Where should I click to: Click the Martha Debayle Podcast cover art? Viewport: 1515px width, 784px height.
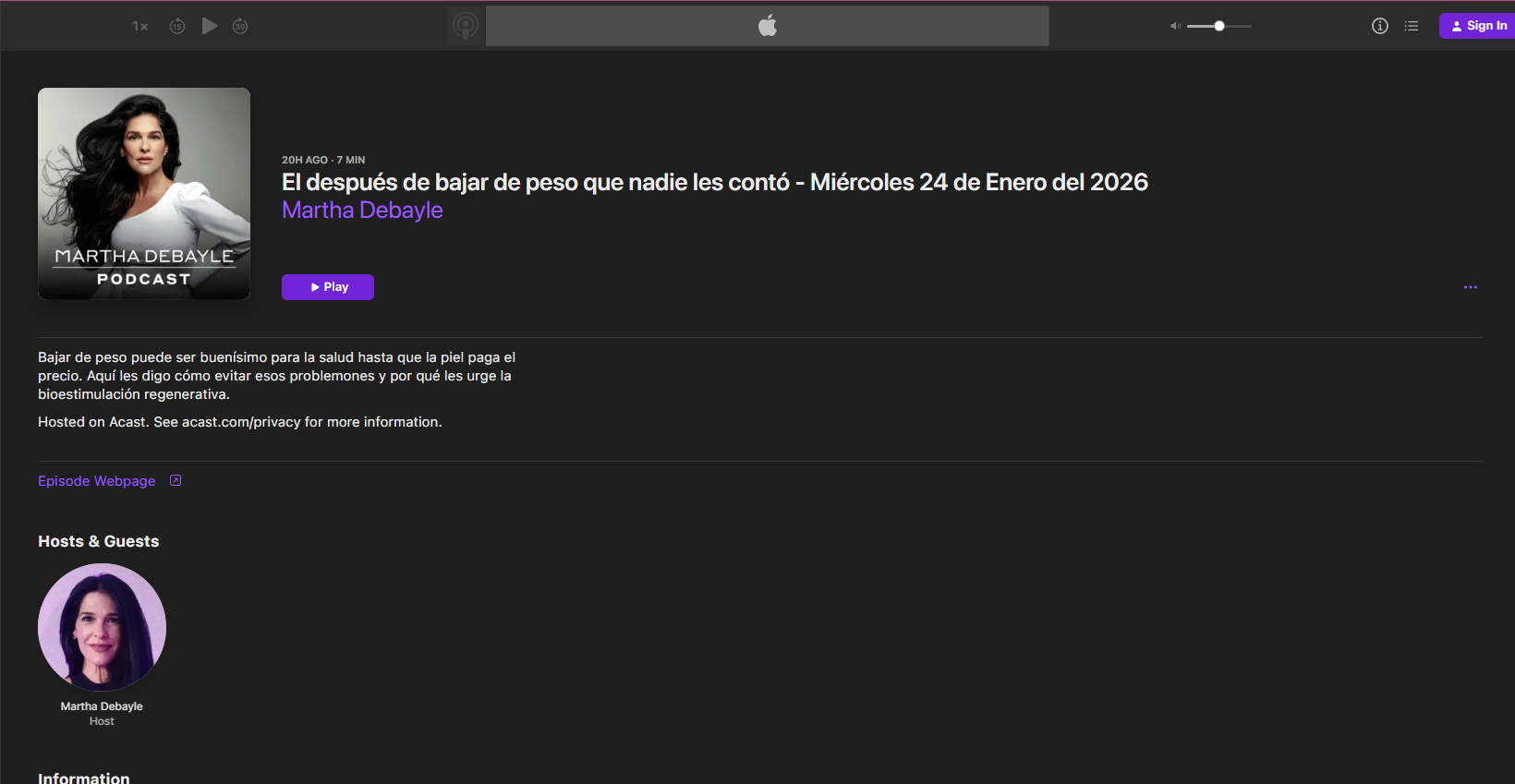point(144,194)
